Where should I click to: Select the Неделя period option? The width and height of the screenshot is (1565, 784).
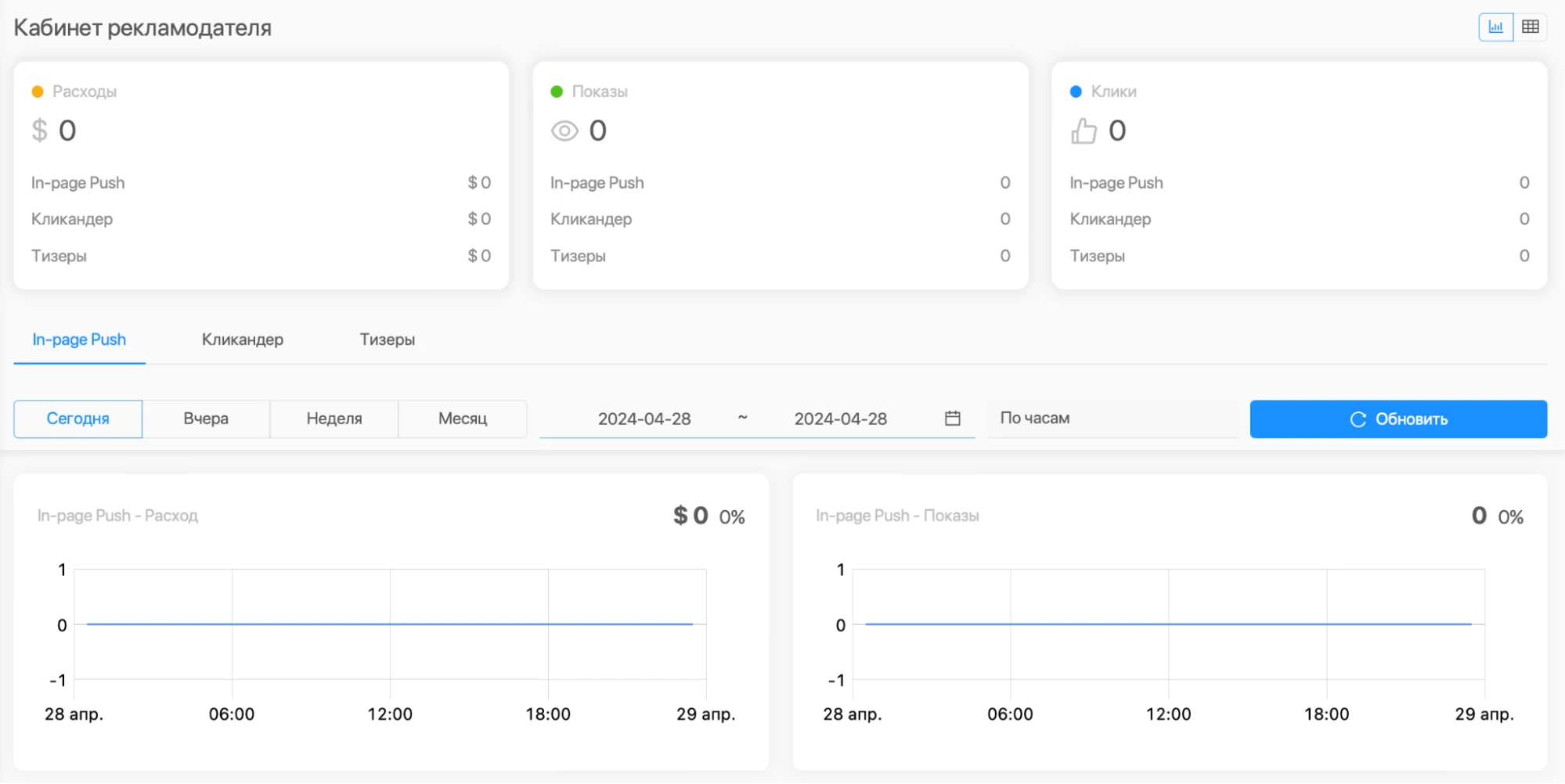(334, 419)
